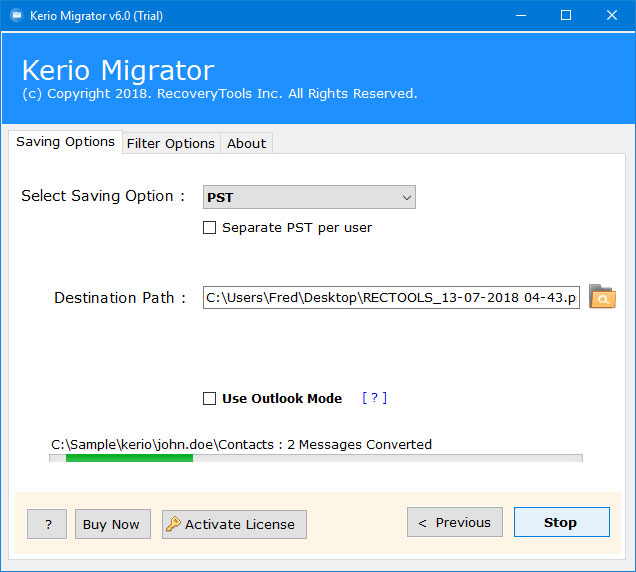Viewport: 636px width, 572px height.
Task: Click inside the Destination Path field
Action: point(391,297)
